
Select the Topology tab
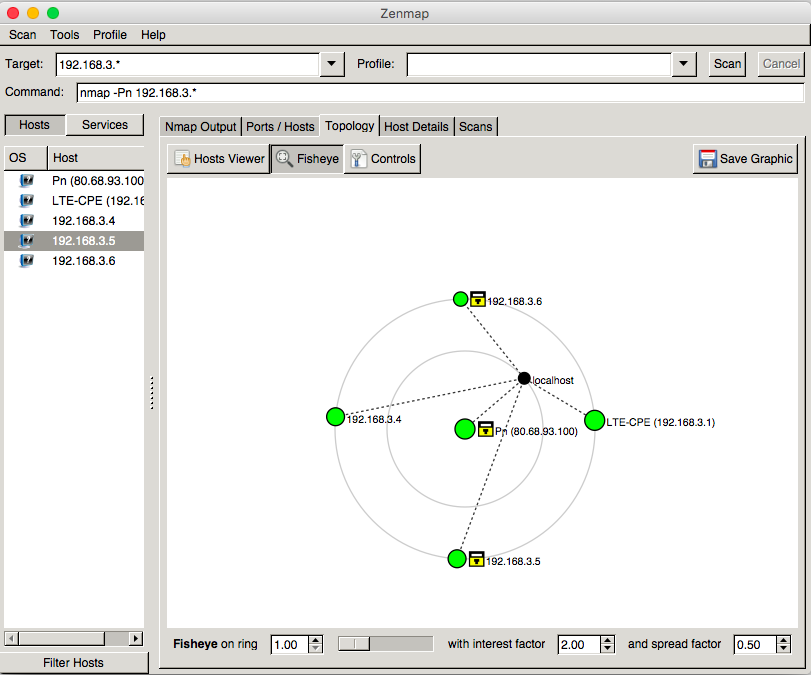click(x=350, y=126)
